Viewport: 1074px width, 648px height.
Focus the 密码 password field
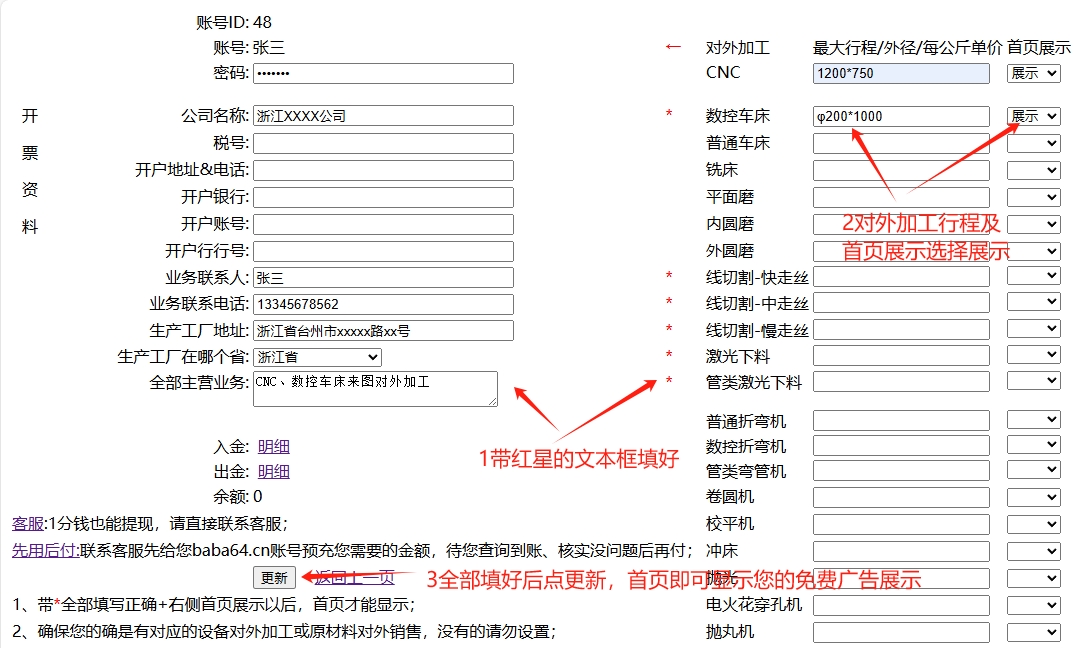tap(383, 74)
